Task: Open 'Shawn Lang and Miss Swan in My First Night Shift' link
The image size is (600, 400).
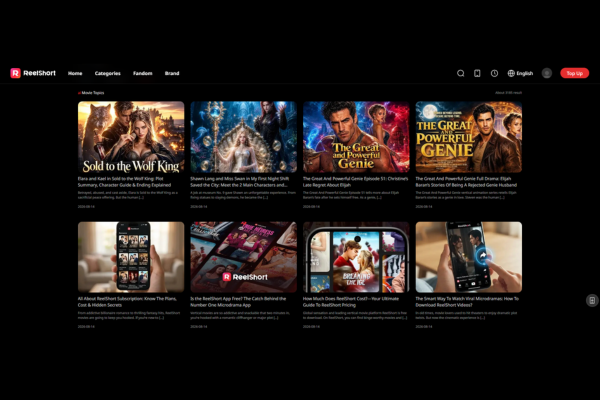Action: coord(240,182)
